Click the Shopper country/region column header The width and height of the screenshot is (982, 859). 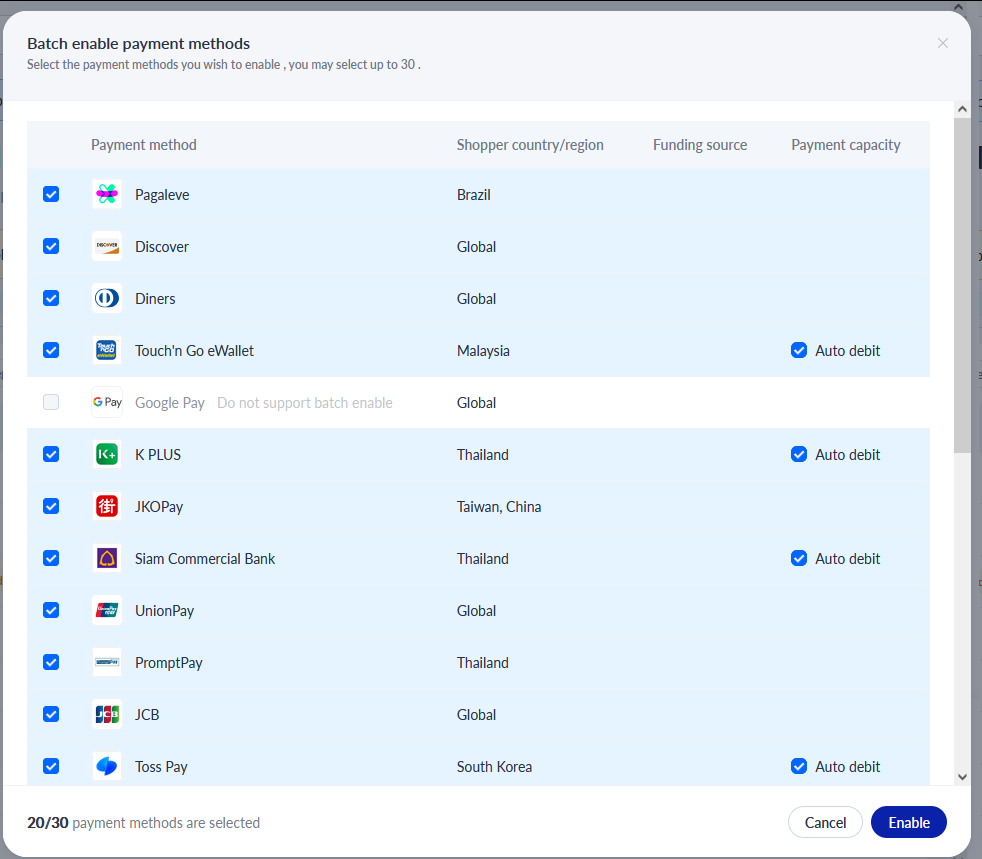pos(530,145)
